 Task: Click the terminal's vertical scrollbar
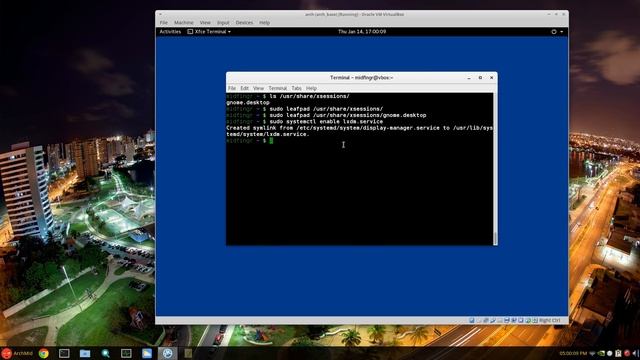496,169
